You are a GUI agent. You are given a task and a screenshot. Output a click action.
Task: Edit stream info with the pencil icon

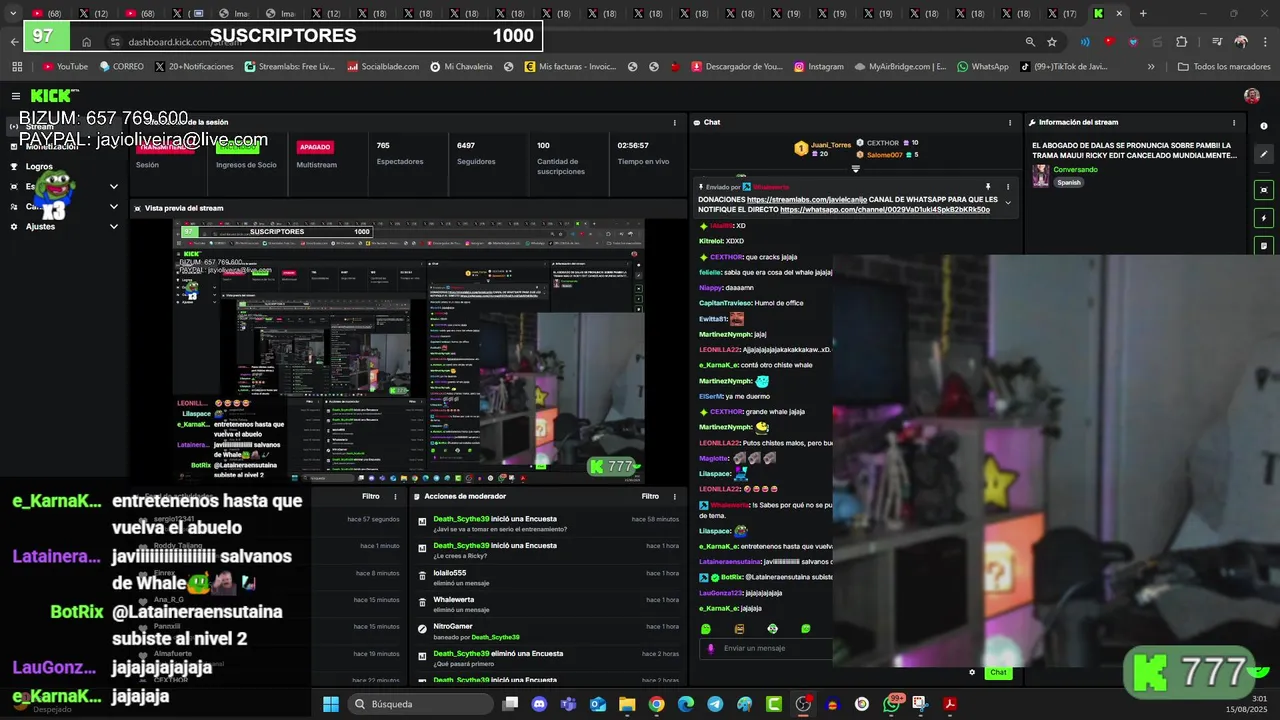[x=1264, y=154]
